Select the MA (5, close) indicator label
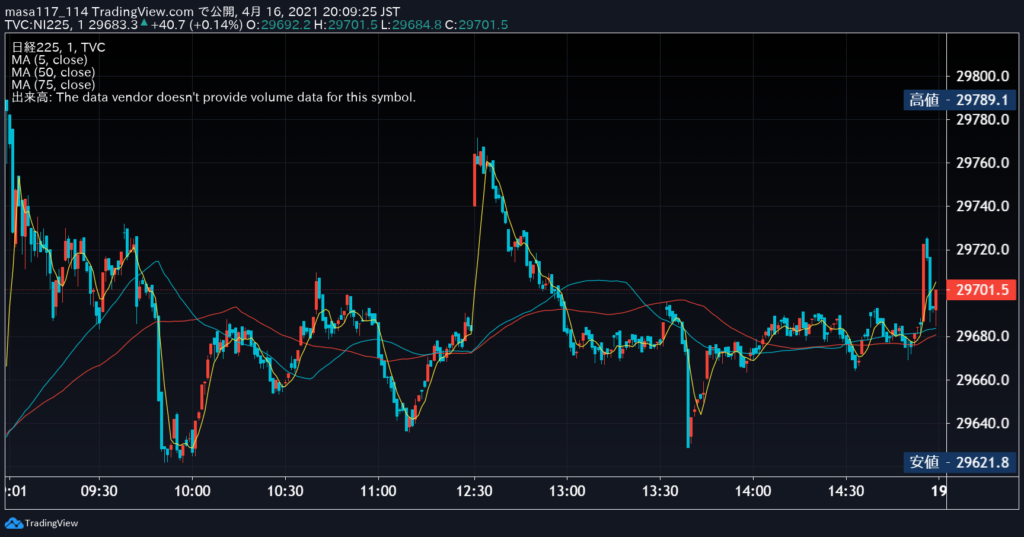 (x=49, y=59)
